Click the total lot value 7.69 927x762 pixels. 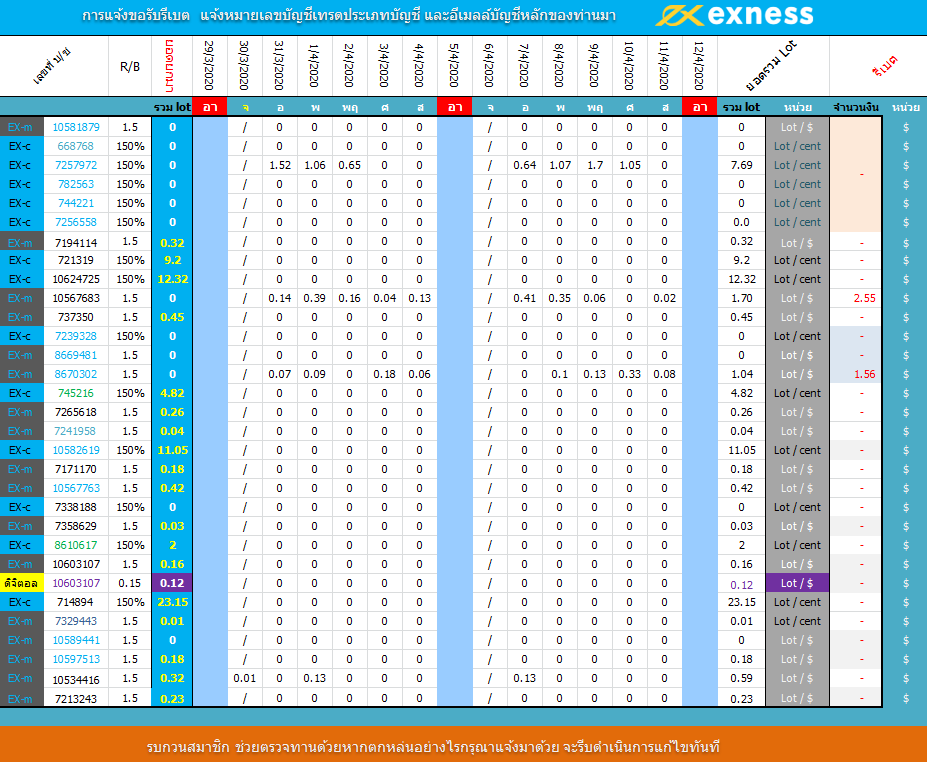741,165
